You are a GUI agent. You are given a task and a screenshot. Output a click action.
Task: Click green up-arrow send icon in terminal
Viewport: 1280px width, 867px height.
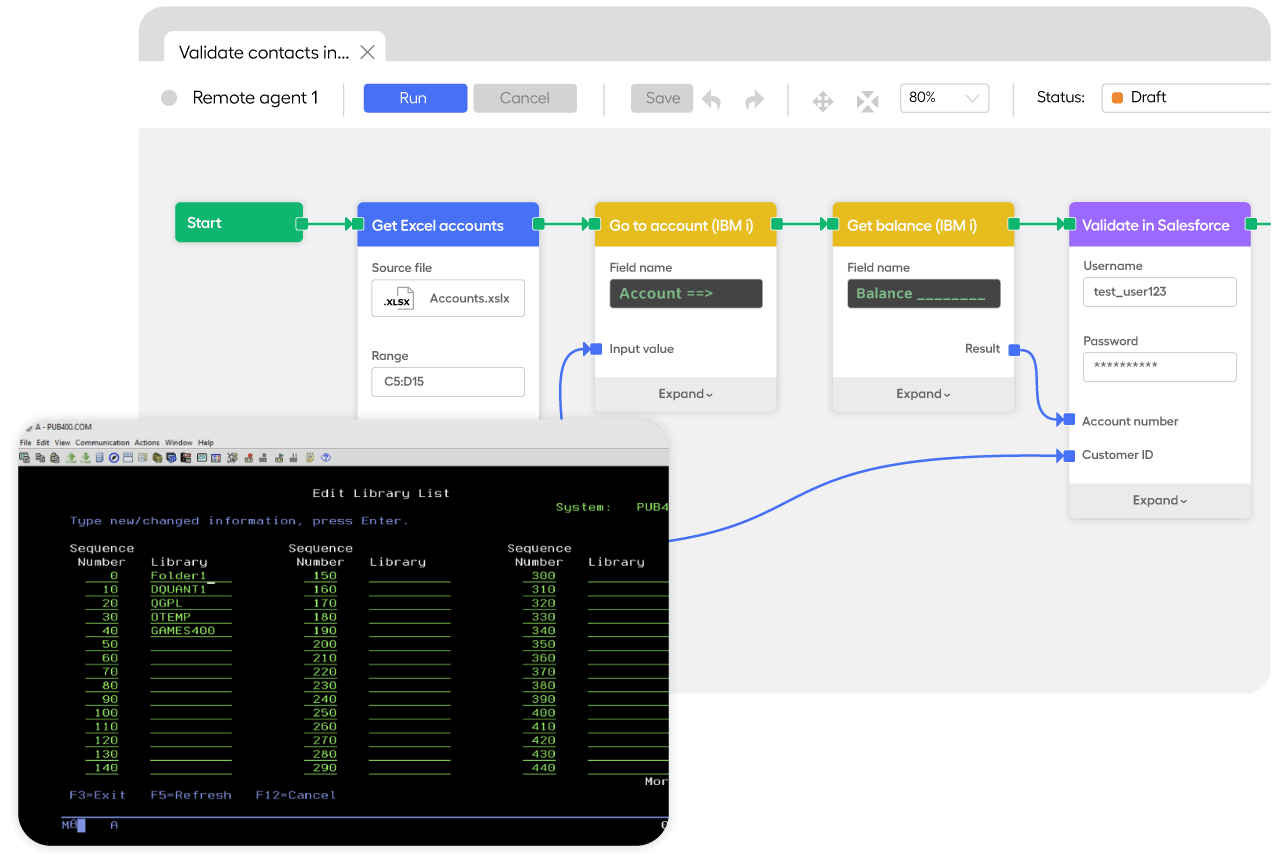pyautogui.click(x=71, y=458)
